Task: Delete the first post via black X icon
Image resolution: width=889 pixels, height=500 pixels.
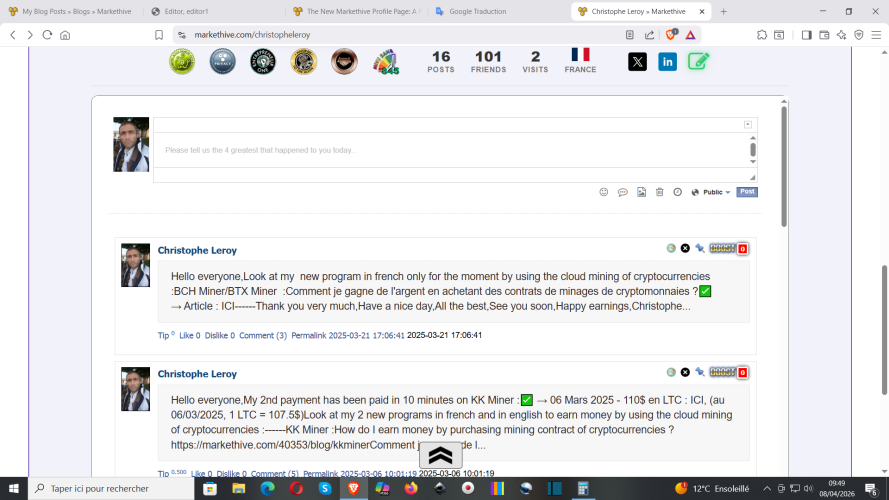Action: [685, 248]
